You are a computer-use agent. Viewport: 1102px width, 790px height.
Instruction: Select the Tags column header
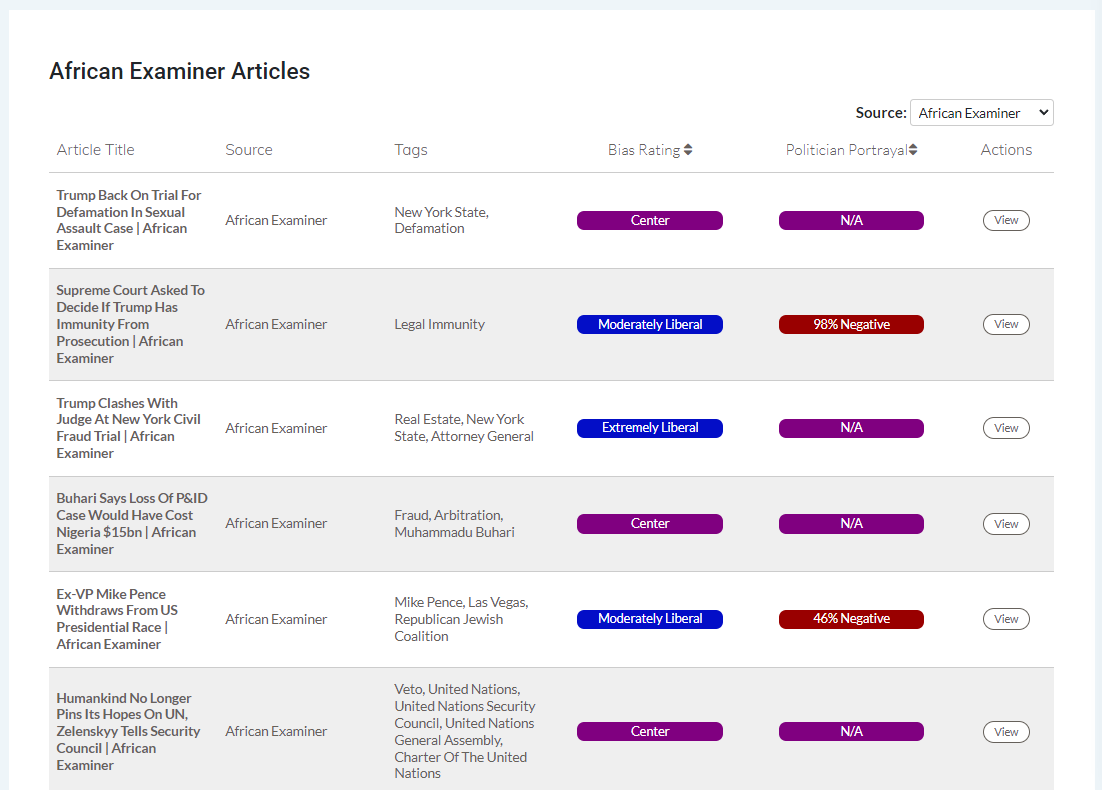[x=411, y=149]
